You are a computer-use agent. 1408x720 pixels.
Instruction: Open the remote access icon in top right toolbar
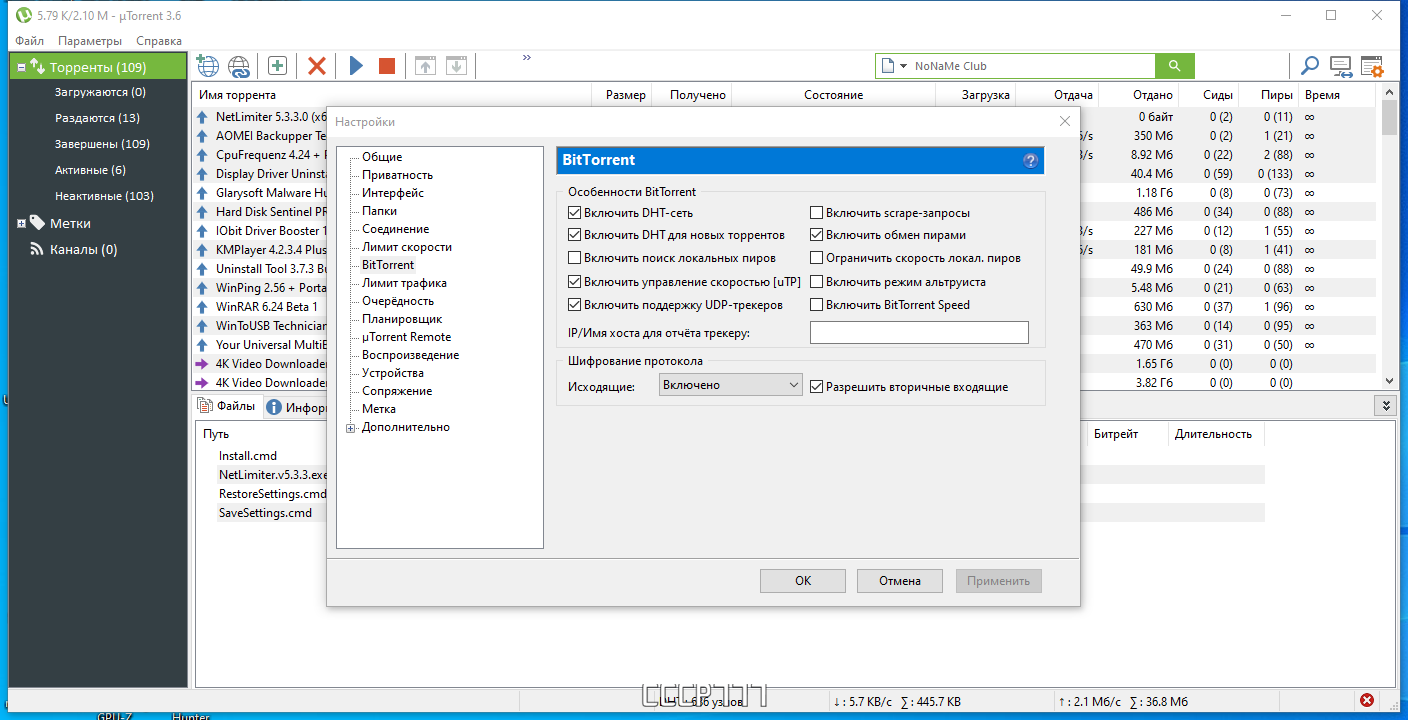(x=1341, y=66)
